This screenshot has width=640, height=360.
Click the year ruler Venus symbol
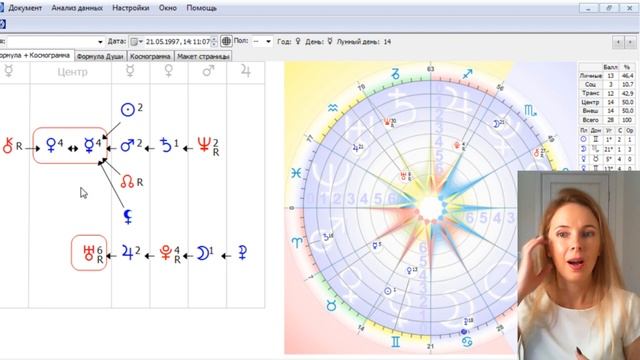click(x=298, y=41)
